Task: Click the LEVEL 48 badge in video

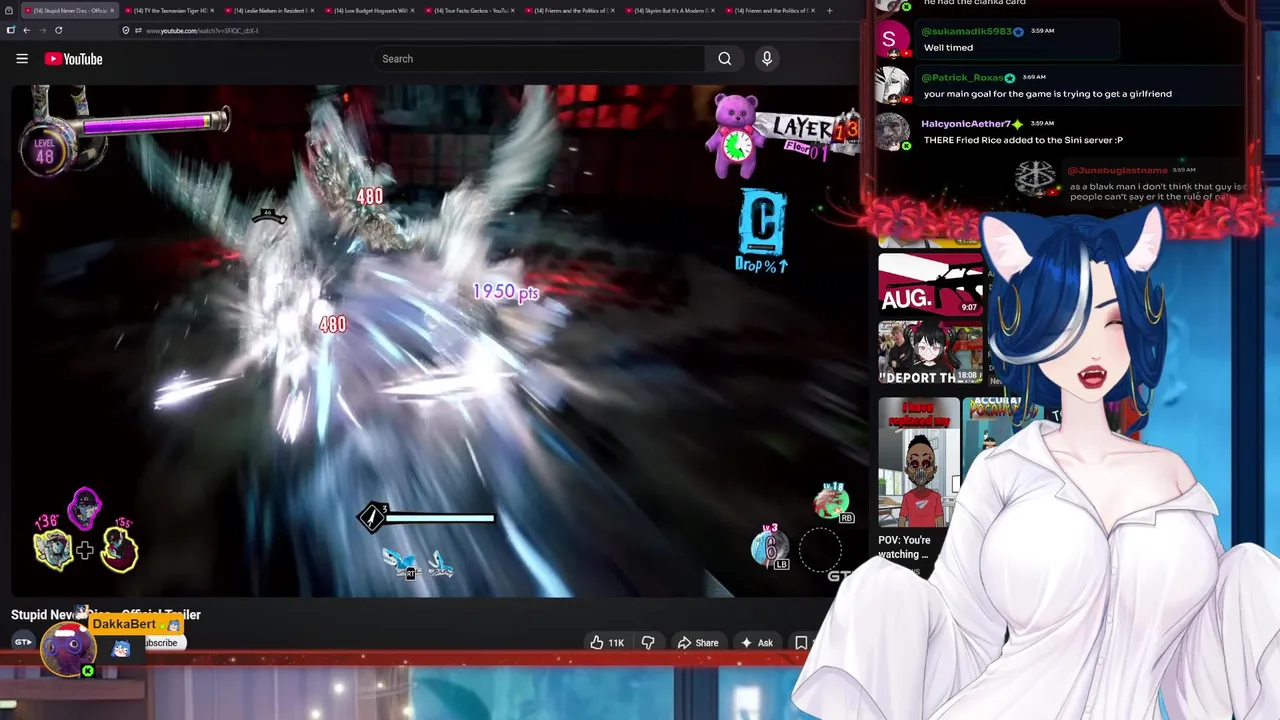Action: pos(44,151)
